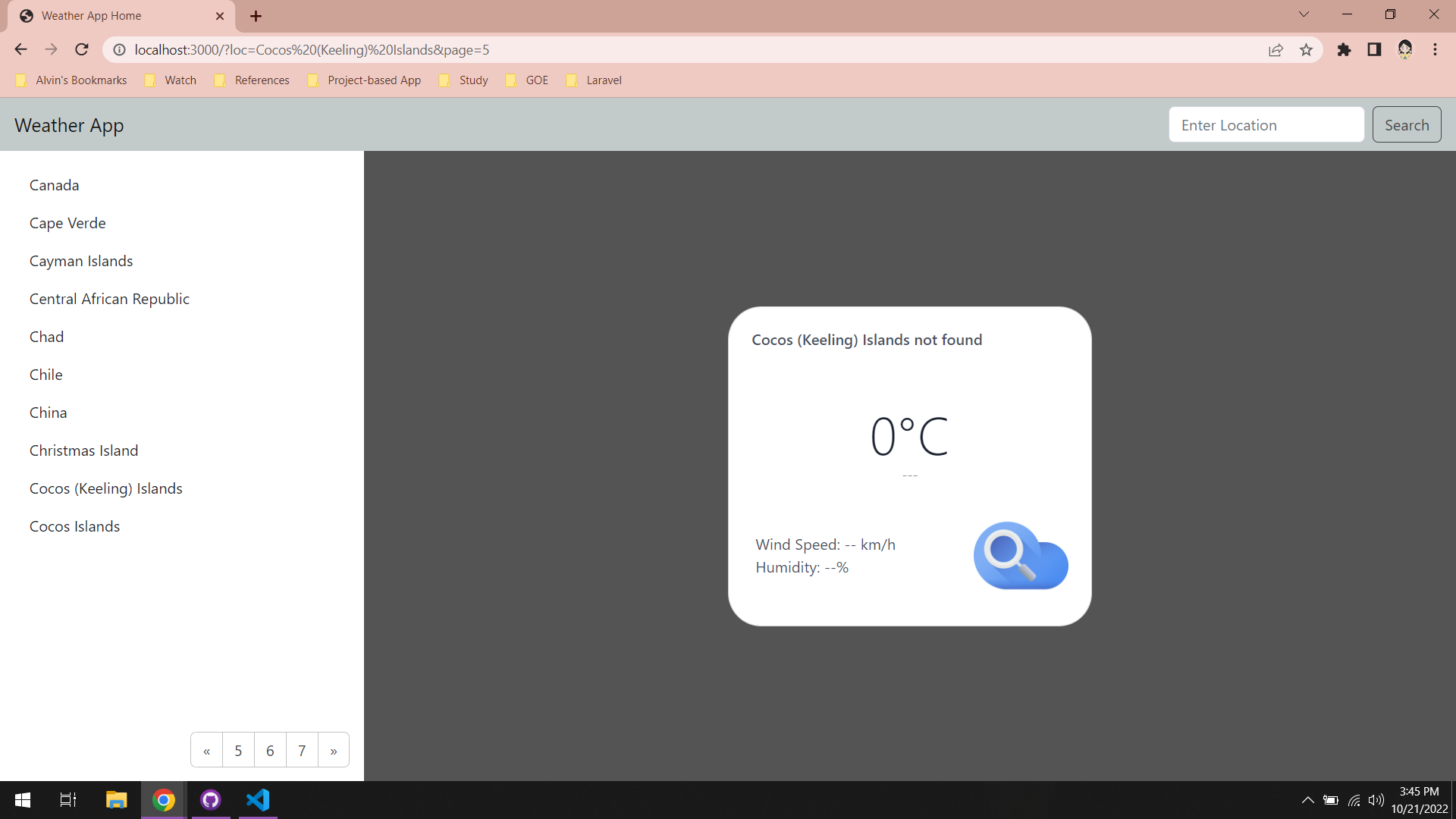
Task: Go to pagination page 6
Action: click(x=270, y=750)
